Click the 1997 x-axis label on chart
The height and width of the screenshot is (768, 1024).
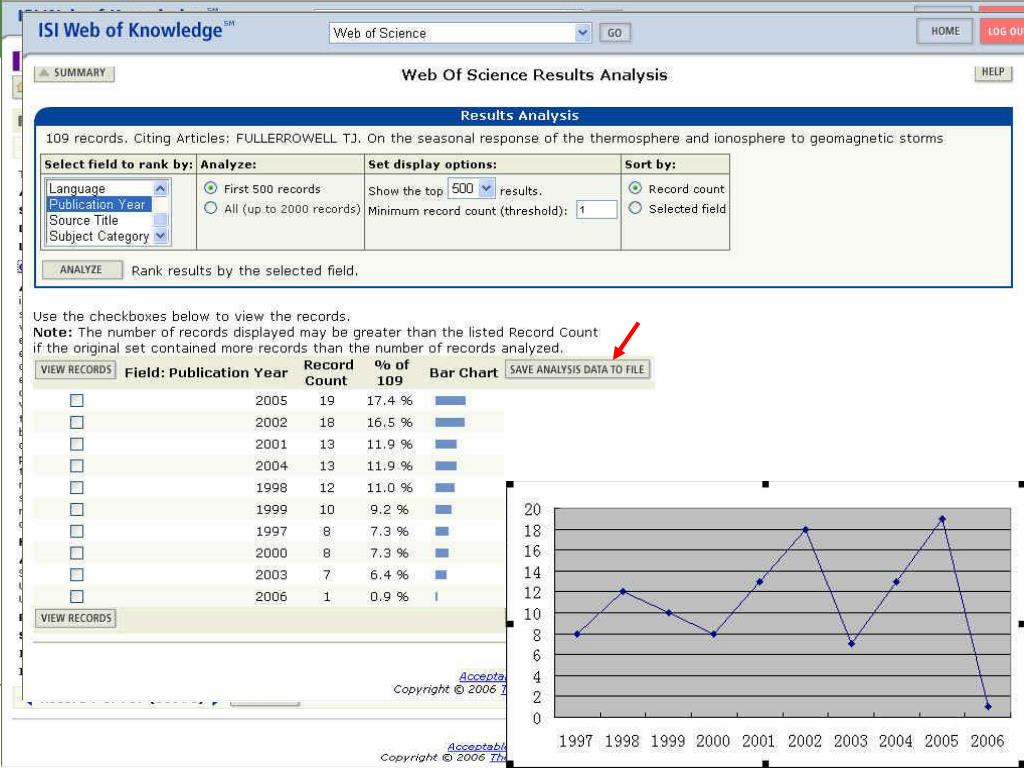tap(575, 741)
